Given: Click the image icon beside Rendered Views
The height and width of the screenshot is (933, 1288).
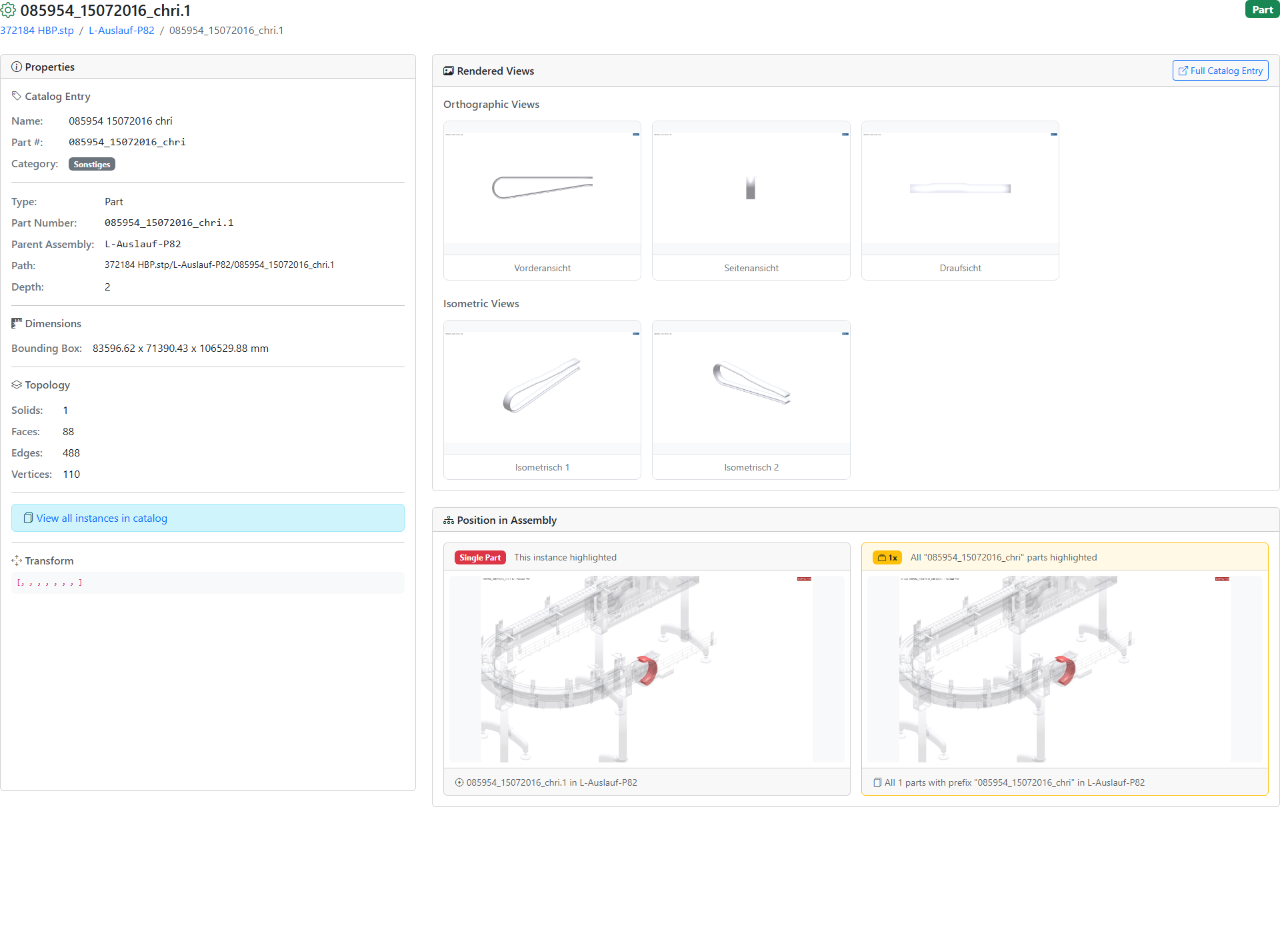Looking at the screenshot, I should point(449,71).
